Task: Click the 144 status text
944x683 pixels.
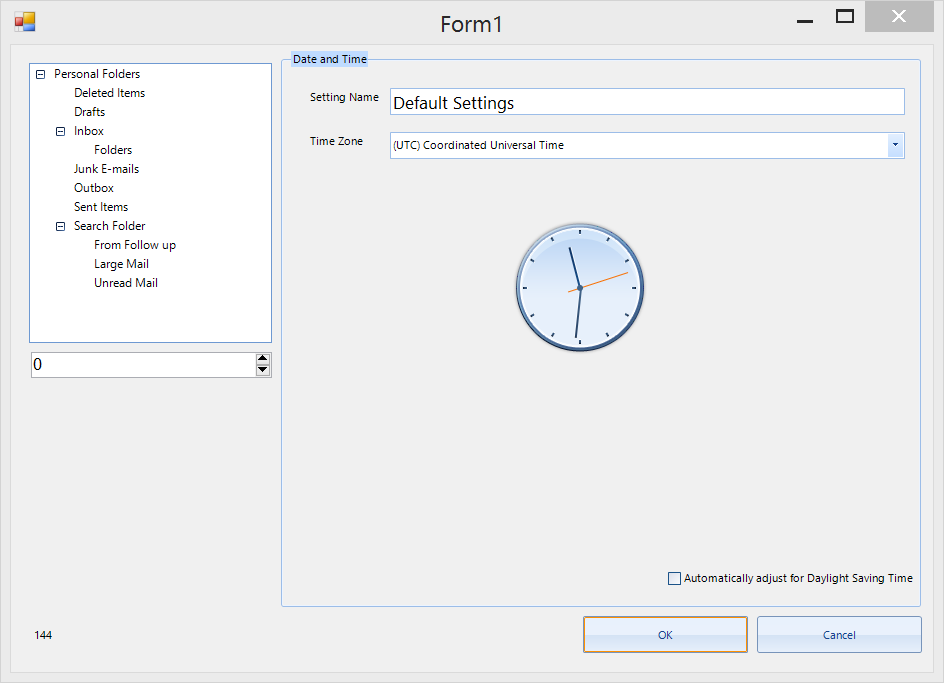Action: pyautogui.click(x=43, y=635)
